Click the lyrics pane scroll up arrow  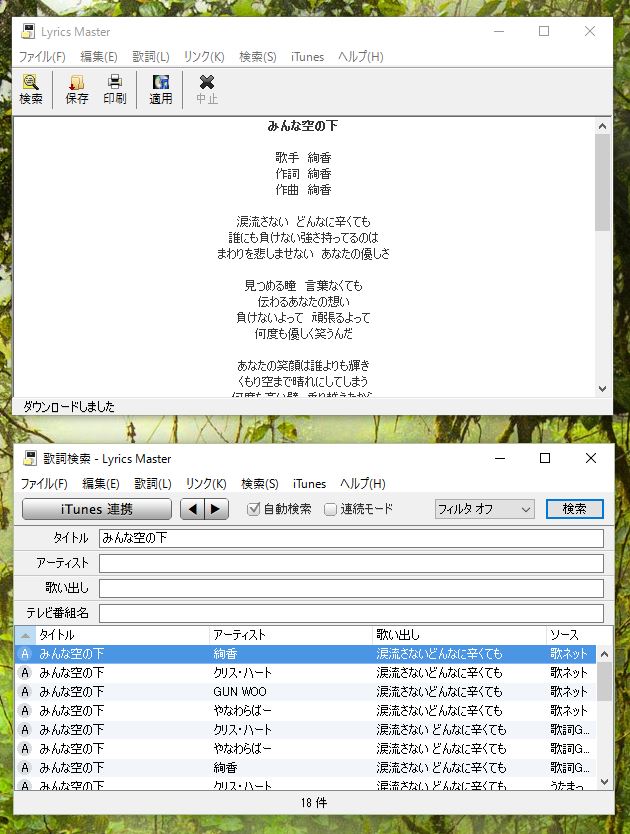[x=602, y=127]
